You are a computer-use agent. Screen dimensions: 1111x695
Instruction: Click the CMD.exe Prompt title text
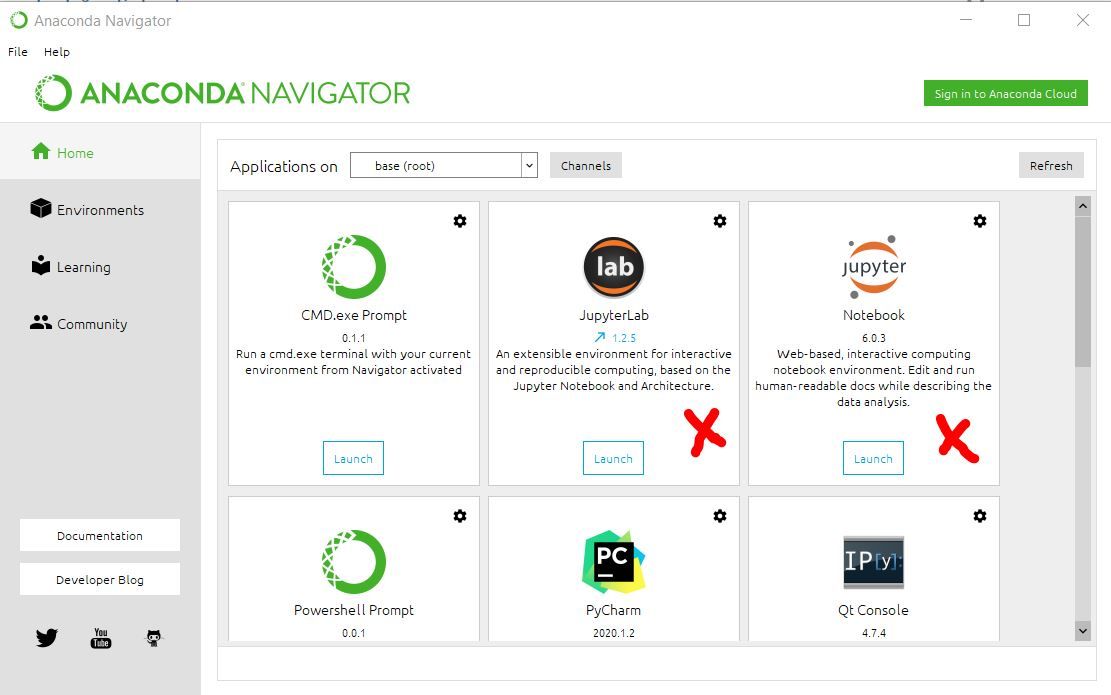(x=354, y=315)
